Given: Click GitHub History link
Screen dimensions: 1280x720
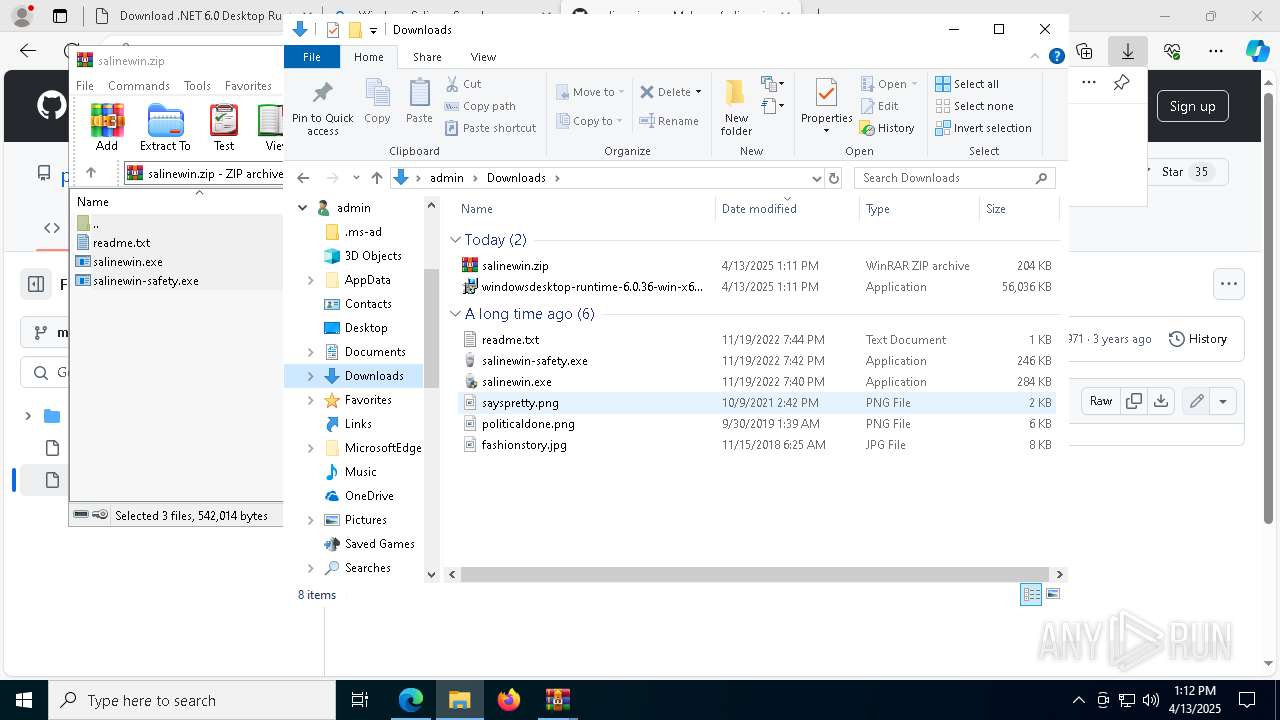Looking at the screenshot, I should (x=1198, y=339).
